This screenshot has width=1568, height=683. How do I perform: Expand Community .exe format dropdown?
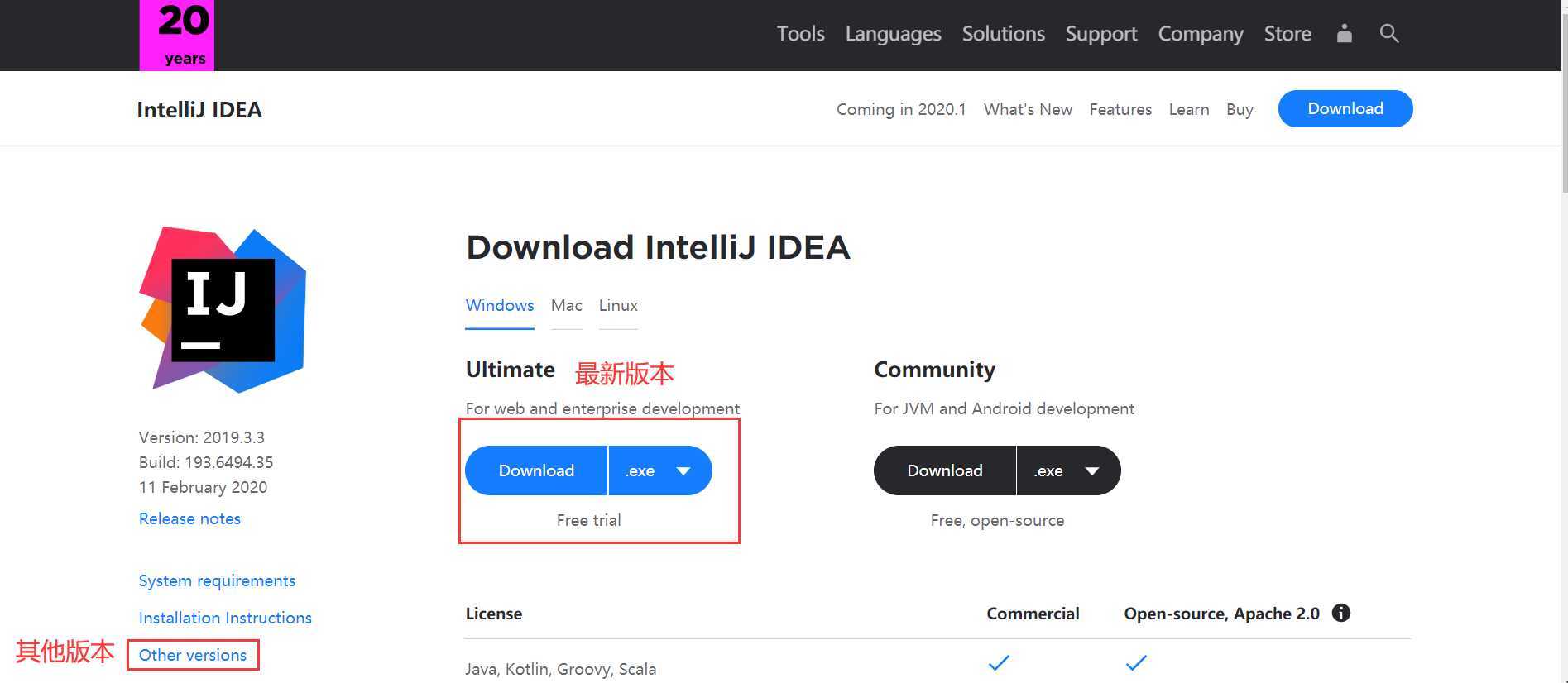[1069, 470]
